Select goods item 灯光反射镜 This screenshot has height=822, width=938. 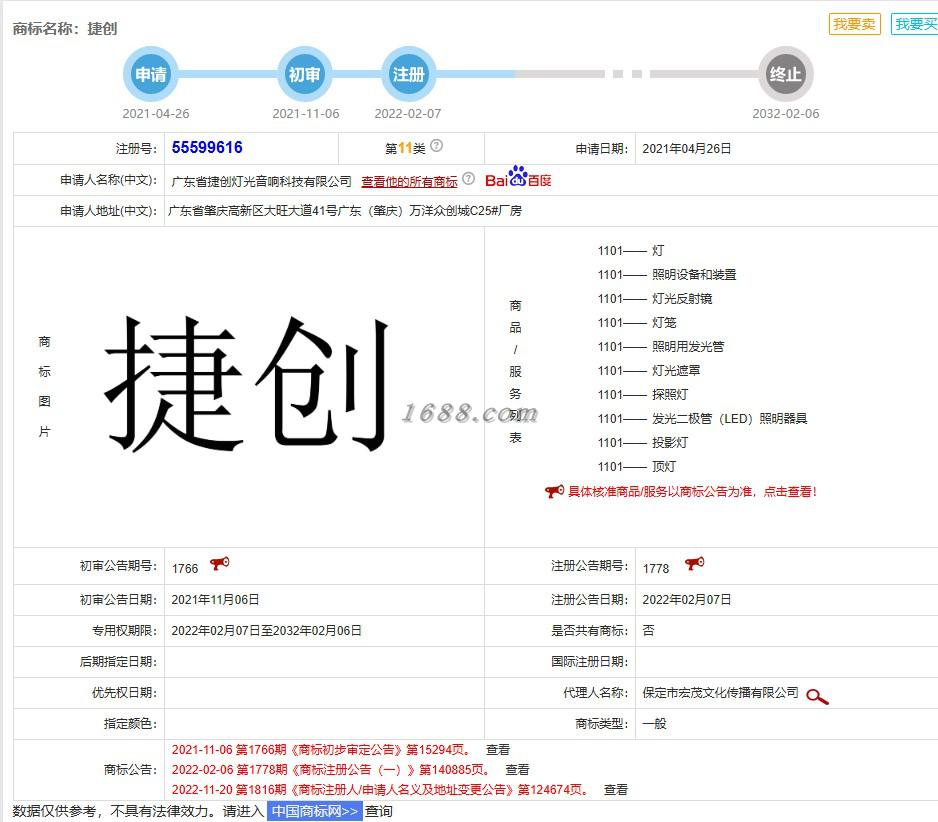[x=682, y=299]
